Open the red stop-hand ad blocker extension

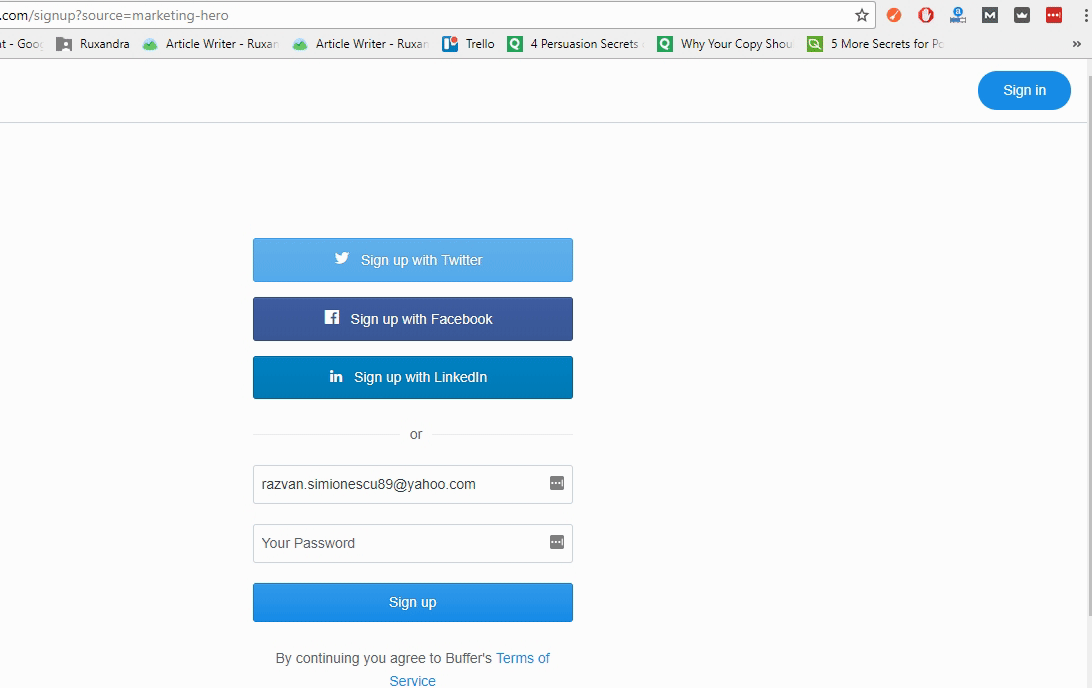point(926,15)
